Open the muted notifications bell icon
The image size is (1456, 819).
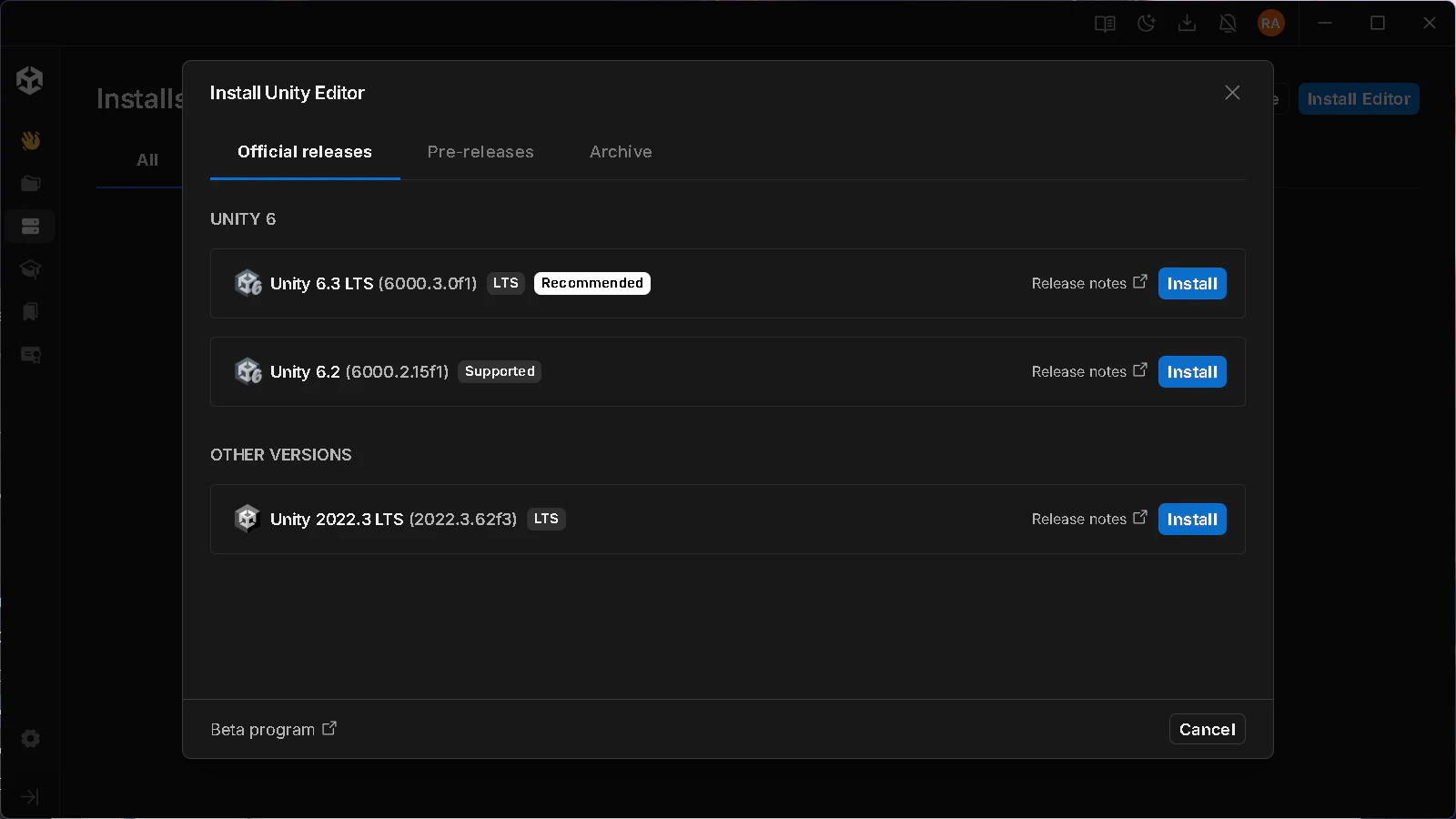point(1228,24)
